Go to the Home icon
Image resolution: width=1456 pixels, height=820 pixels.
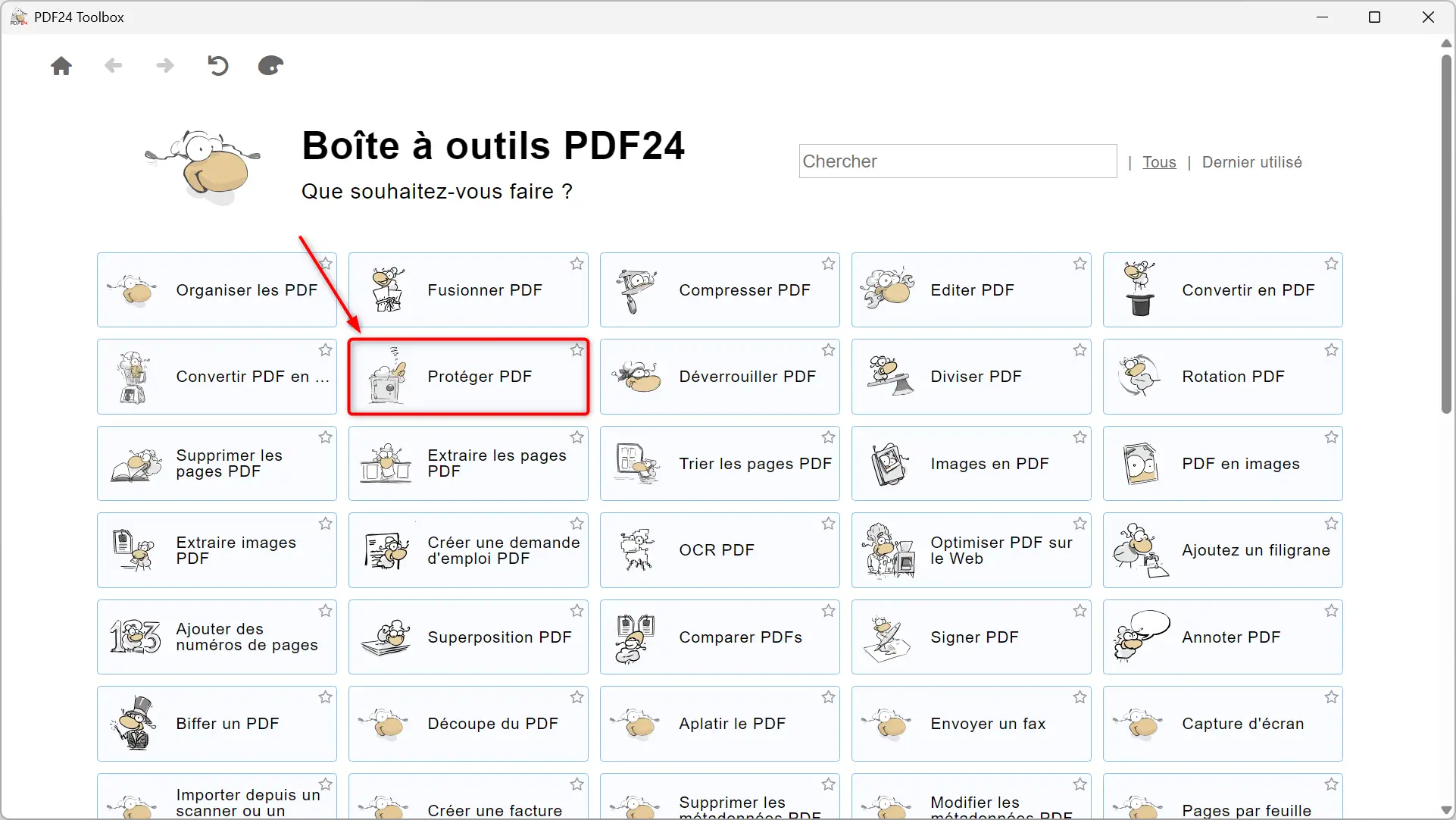tap(61, 66)
